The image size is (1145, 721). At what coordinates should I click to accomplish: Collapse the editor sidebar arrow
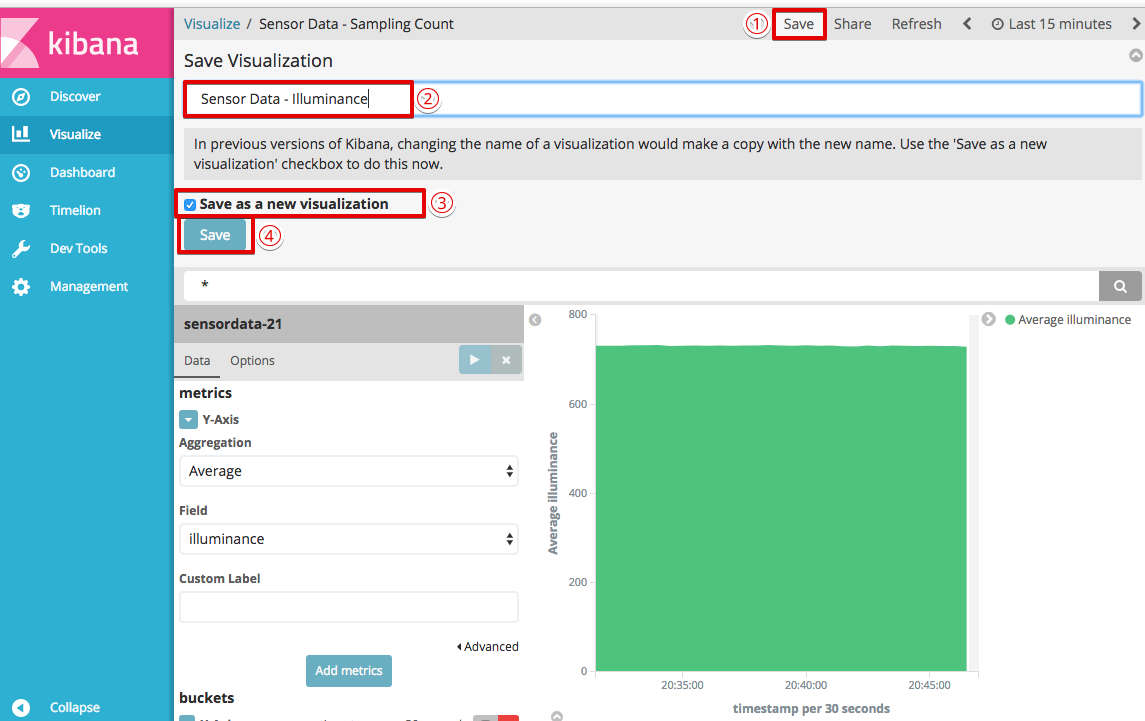[535, 320]
